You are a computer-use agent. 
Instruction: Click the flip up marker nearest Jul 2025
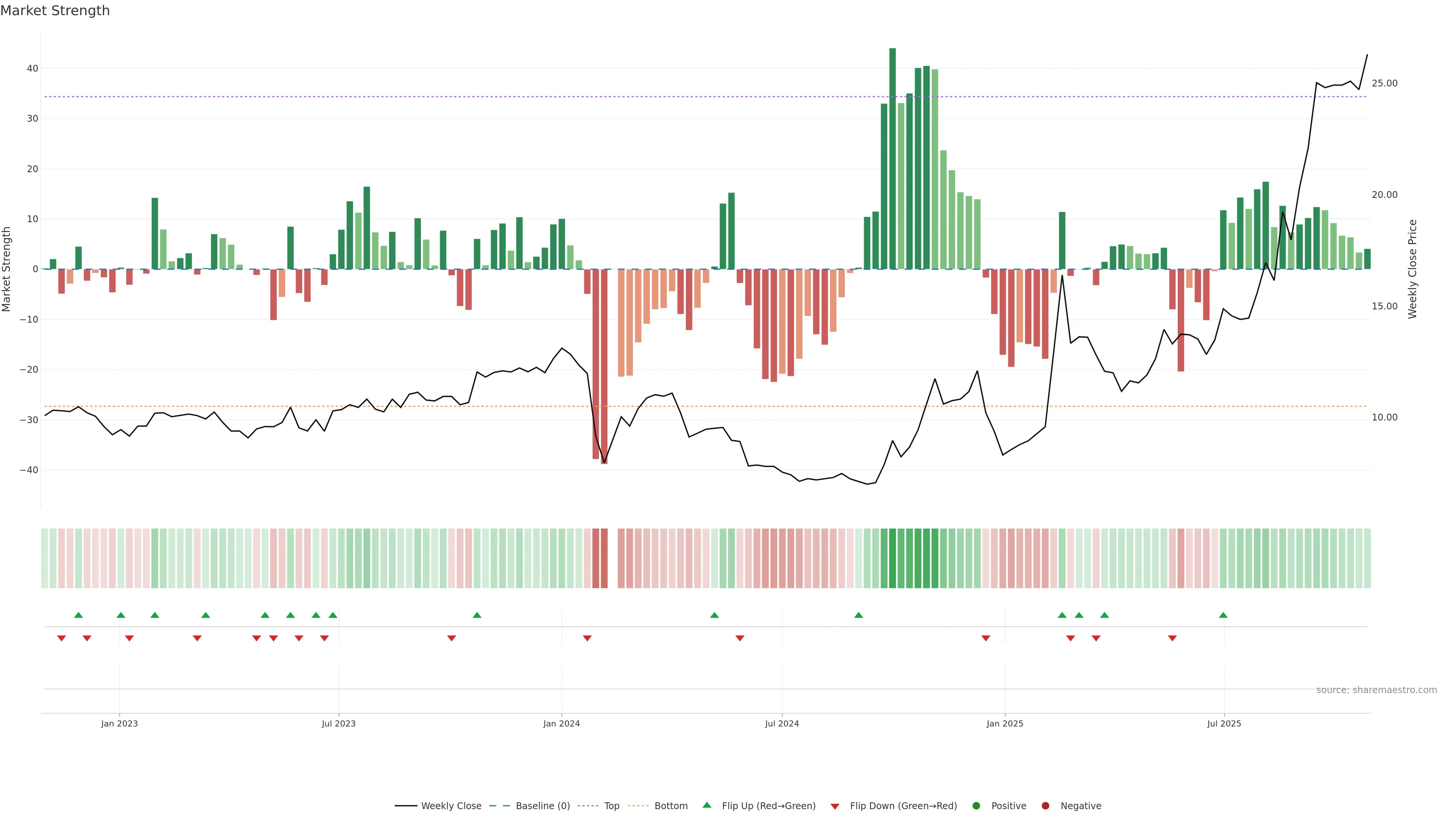click(1223, 615)
